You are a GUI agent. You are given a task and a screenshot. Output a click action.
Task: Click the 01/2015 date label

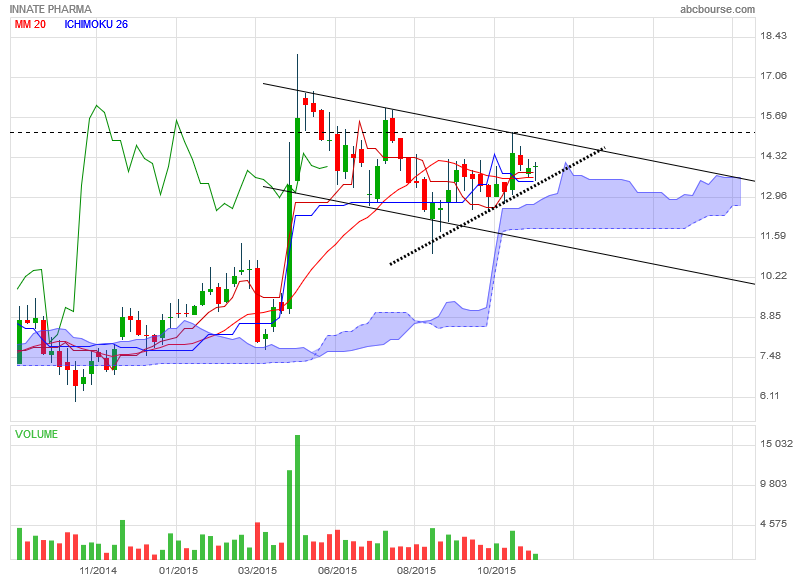tap(178, 570)
